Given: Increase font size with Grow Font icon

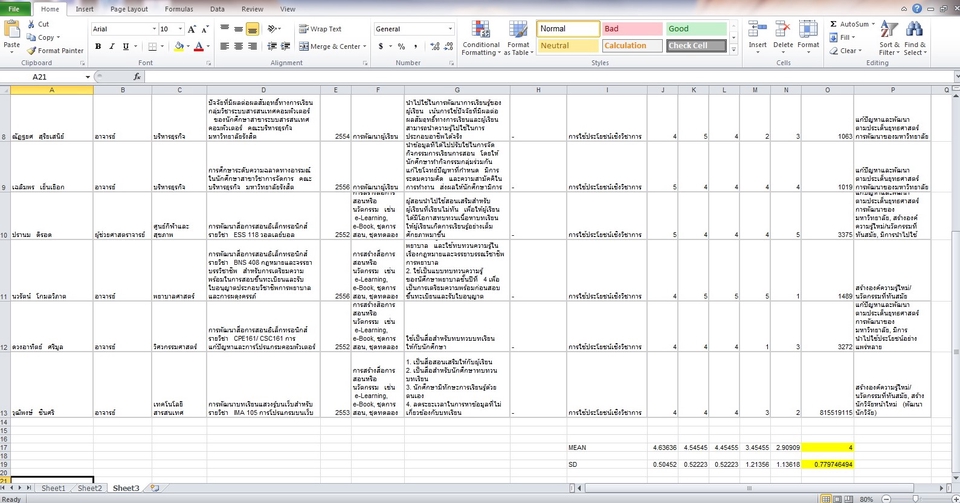Looking at the screenshot, I should tap(192, 29).
